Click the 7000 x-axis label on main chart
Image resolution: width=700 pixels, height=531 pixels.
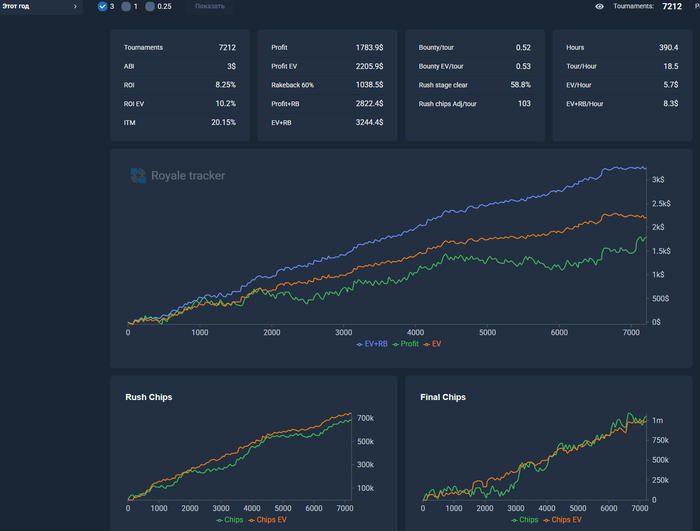pos(631,332)
